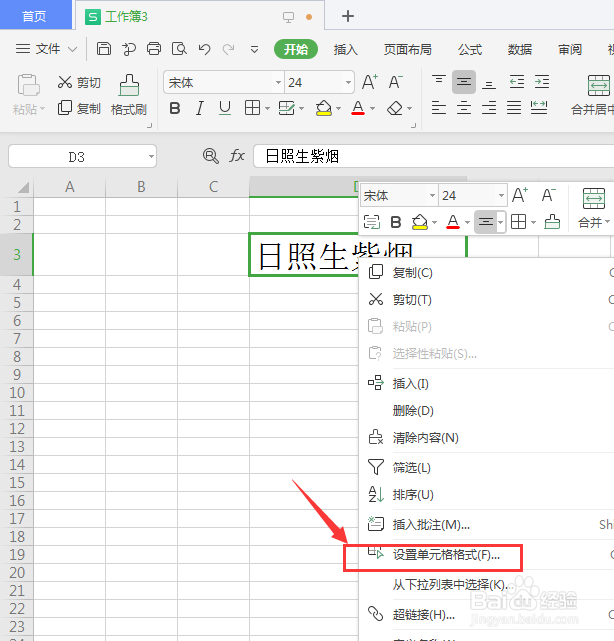The height and width of the screenshot is (641, 614).
Task: Click decrease indent icon
Action: pos(517,82)
